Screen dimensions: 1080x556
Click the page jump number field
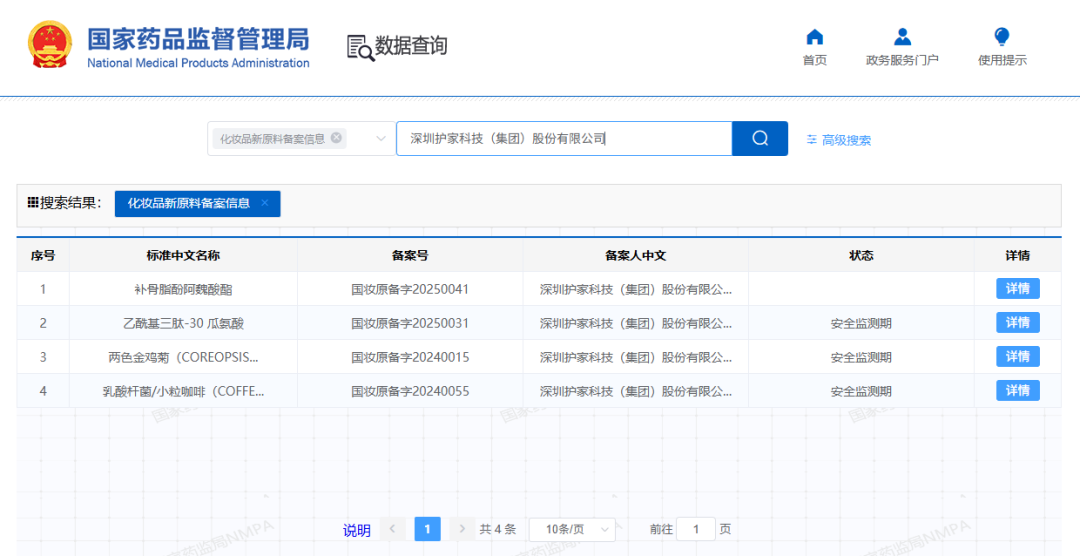click(695, 529)
